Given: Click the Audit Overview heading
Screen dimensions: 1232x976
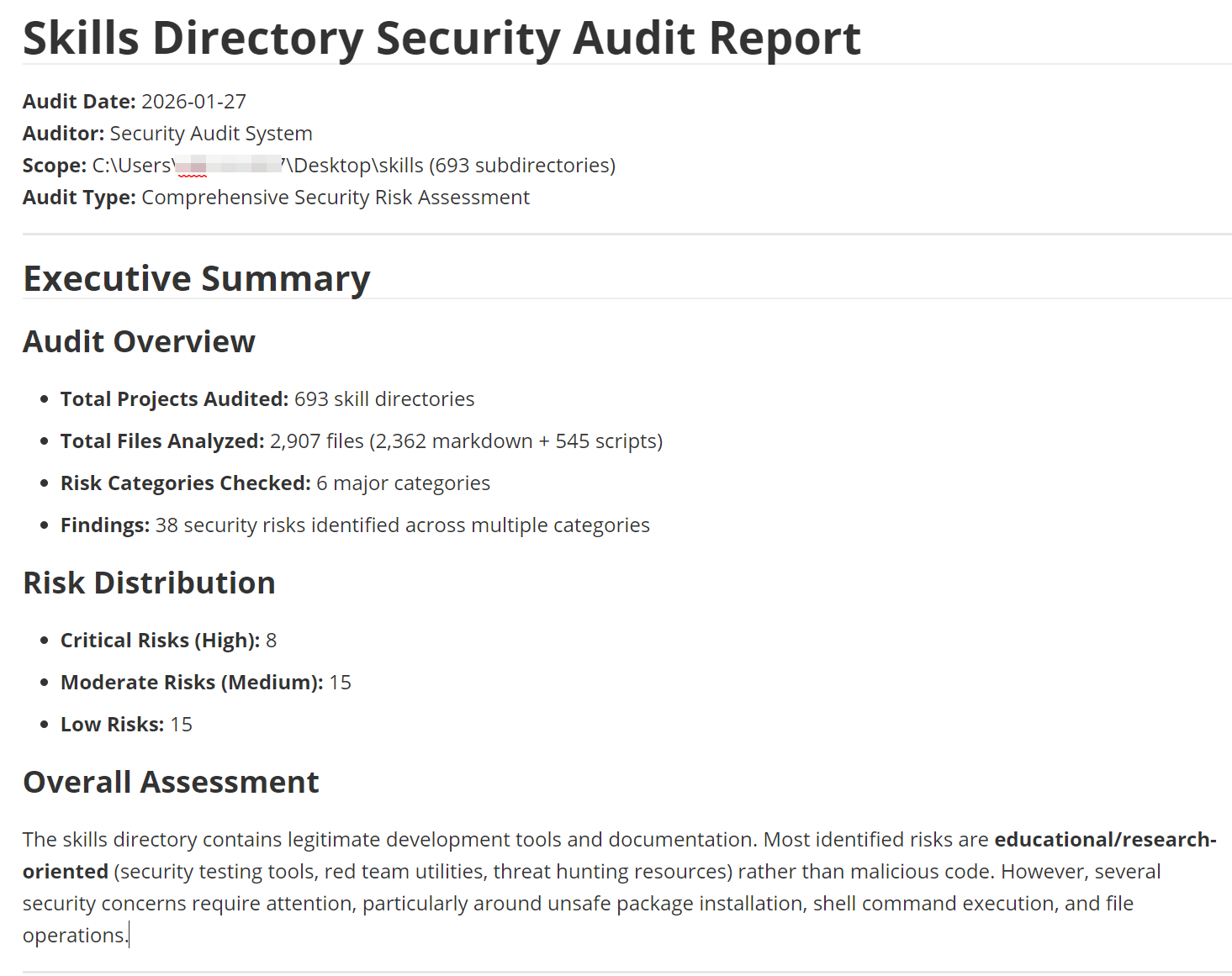Looking at the screenshot, I should pos(139,342).
